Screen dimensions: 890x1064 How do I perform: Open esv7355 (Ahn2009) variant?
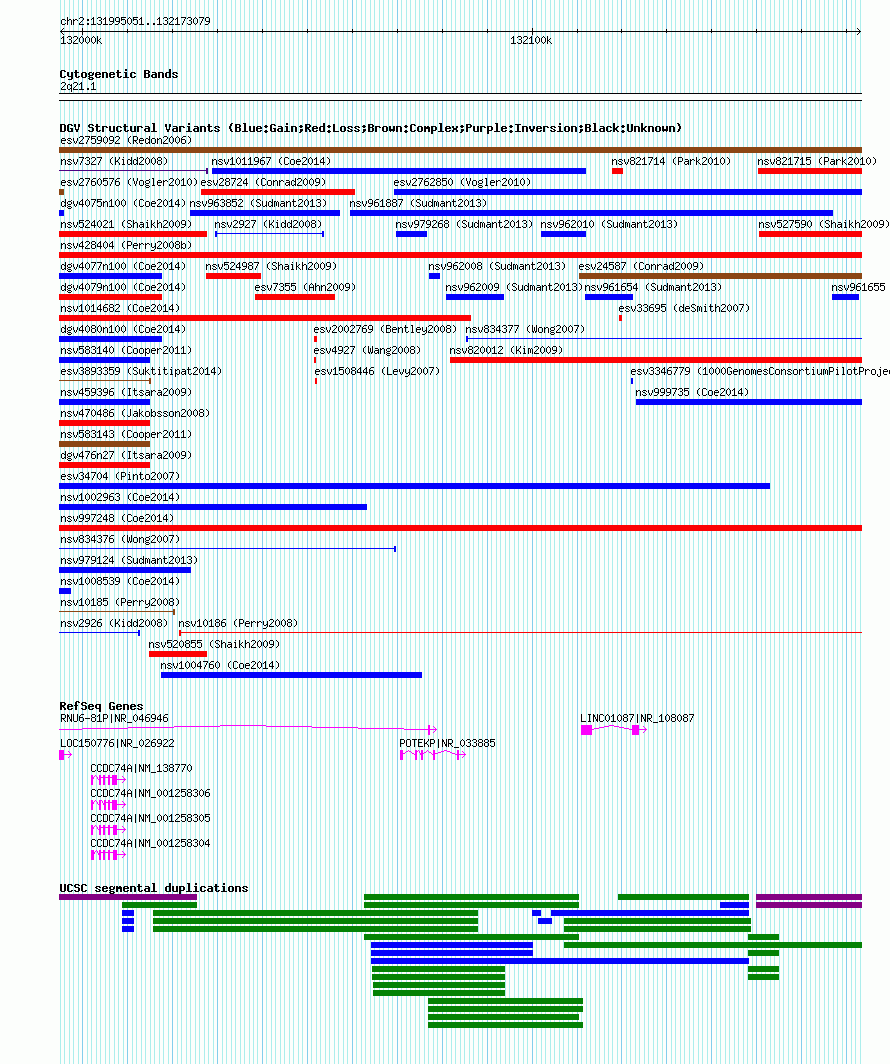[x=305, y=288]
